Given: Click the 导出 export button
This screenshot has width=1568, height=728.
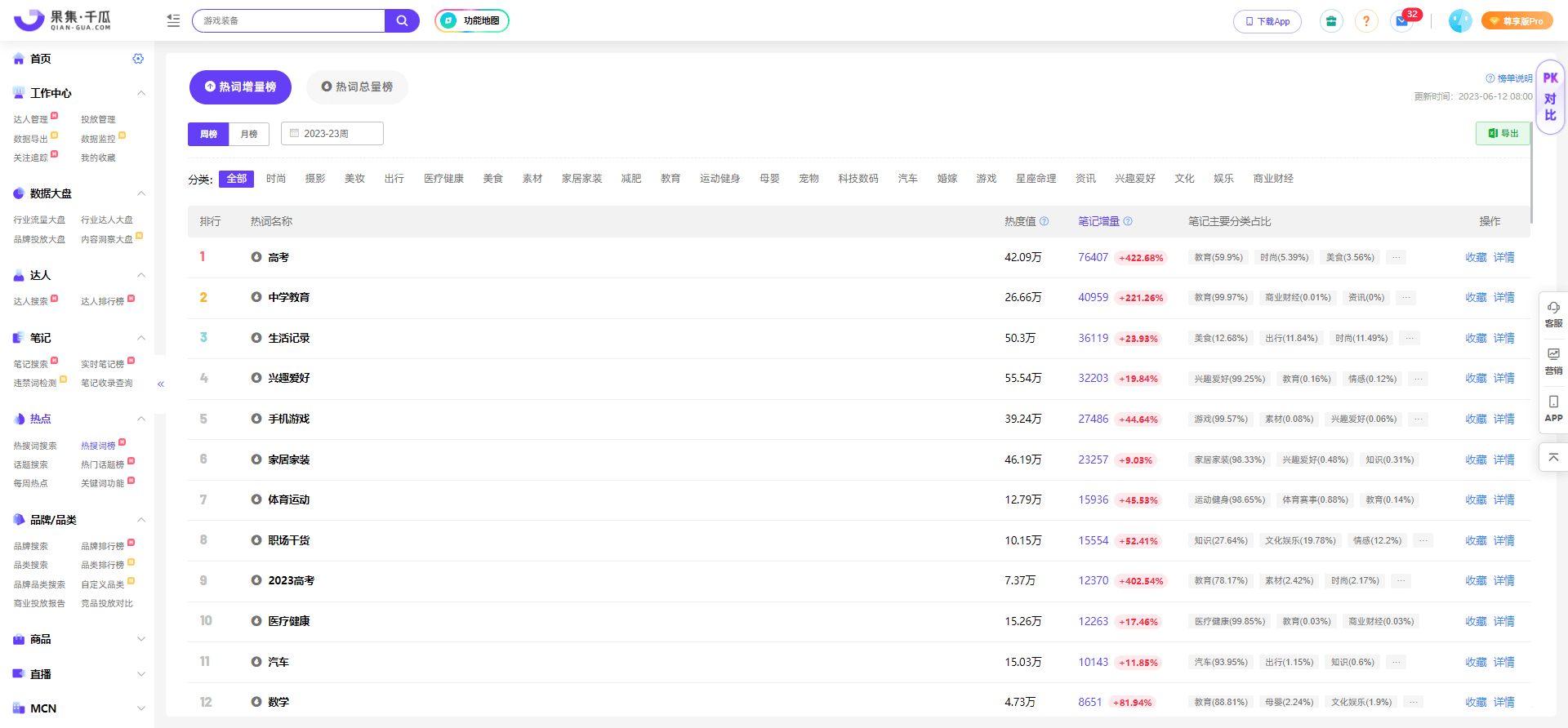Looking at the screenshot, I should tap(1503, 134).
